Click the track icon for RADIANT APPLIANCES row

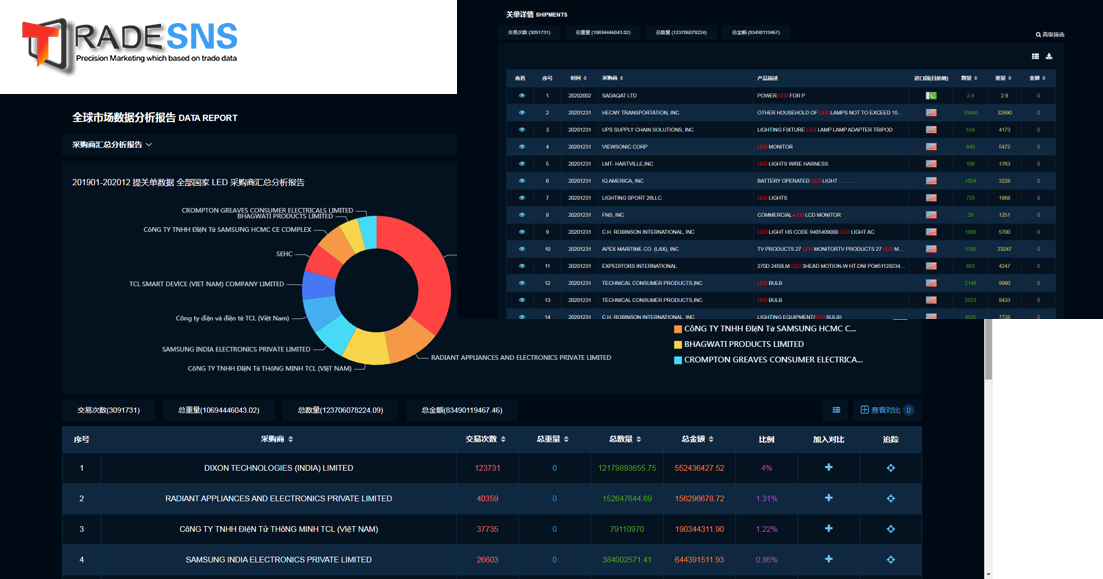pyautogui.click(x=890, y=499)
